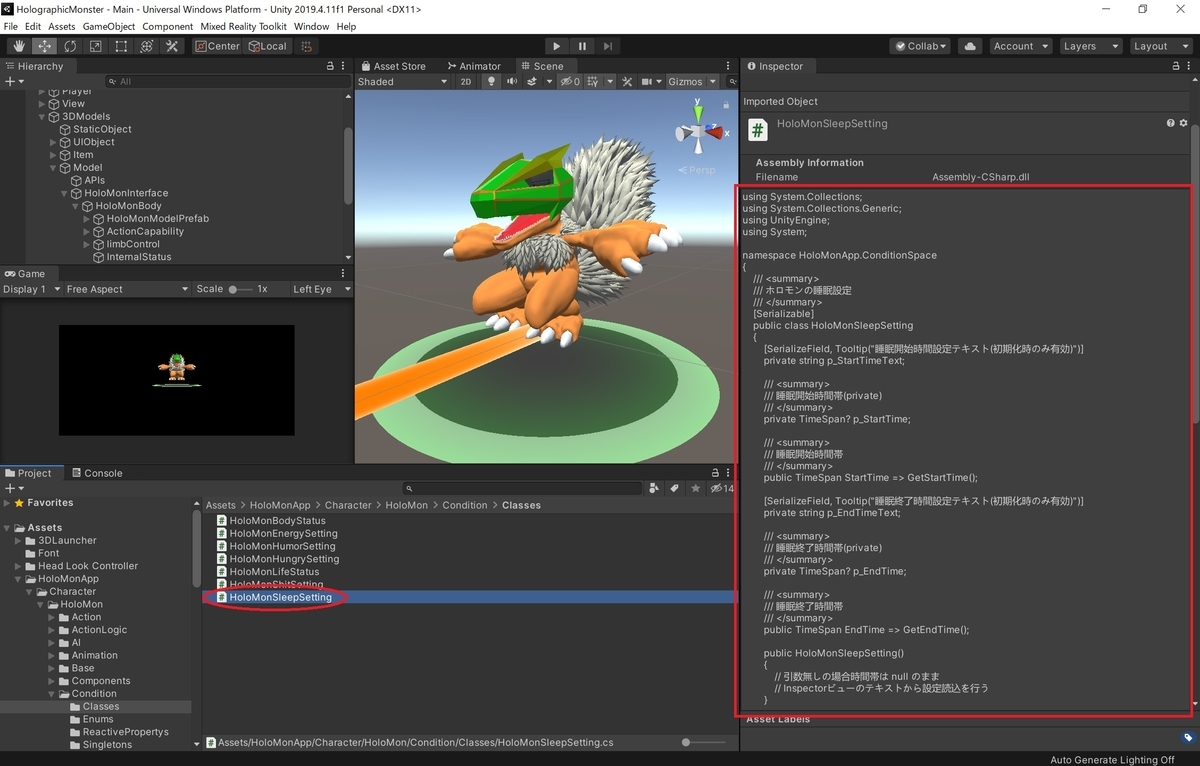Open HoloMonSleepSetting settings gear
The image size is (1200, 766).
tap(1184, 123)
